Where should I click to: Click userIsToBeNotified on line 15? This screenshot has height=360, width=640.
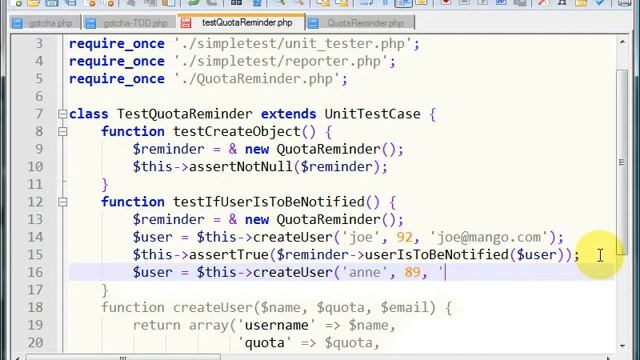tap(437, 255)
